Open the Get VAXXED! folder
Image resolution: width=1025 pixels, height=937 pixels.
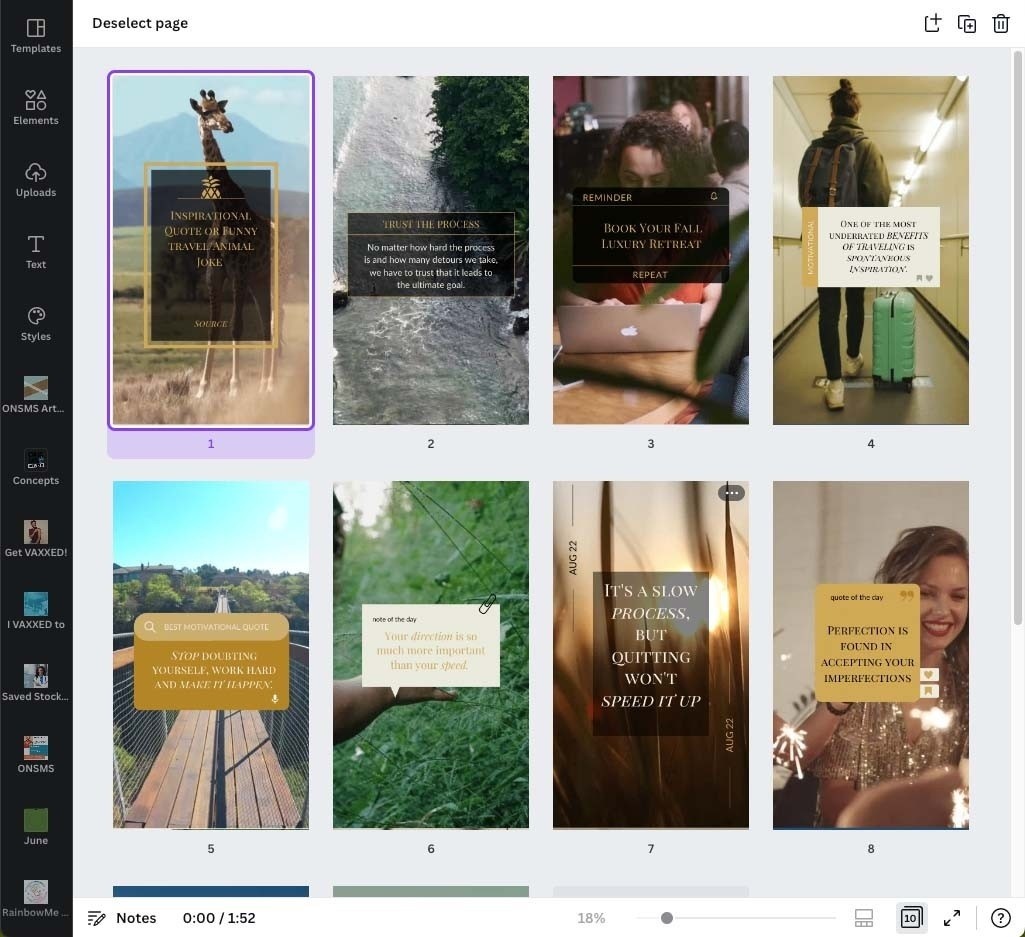36,538
